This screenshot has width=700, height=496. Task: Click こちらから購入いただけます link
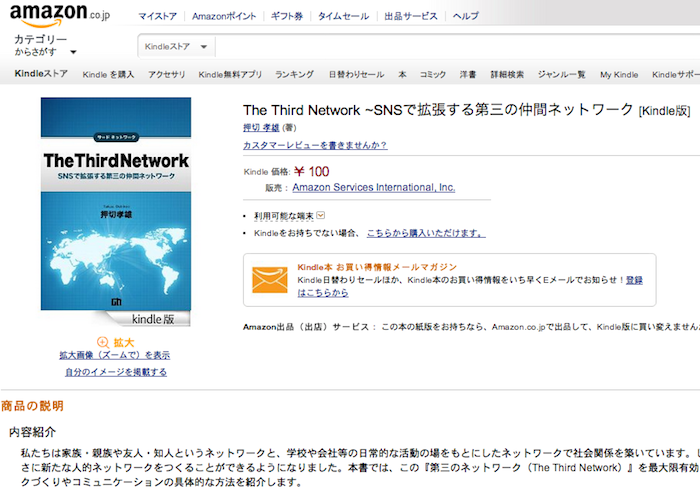(426, 233)
